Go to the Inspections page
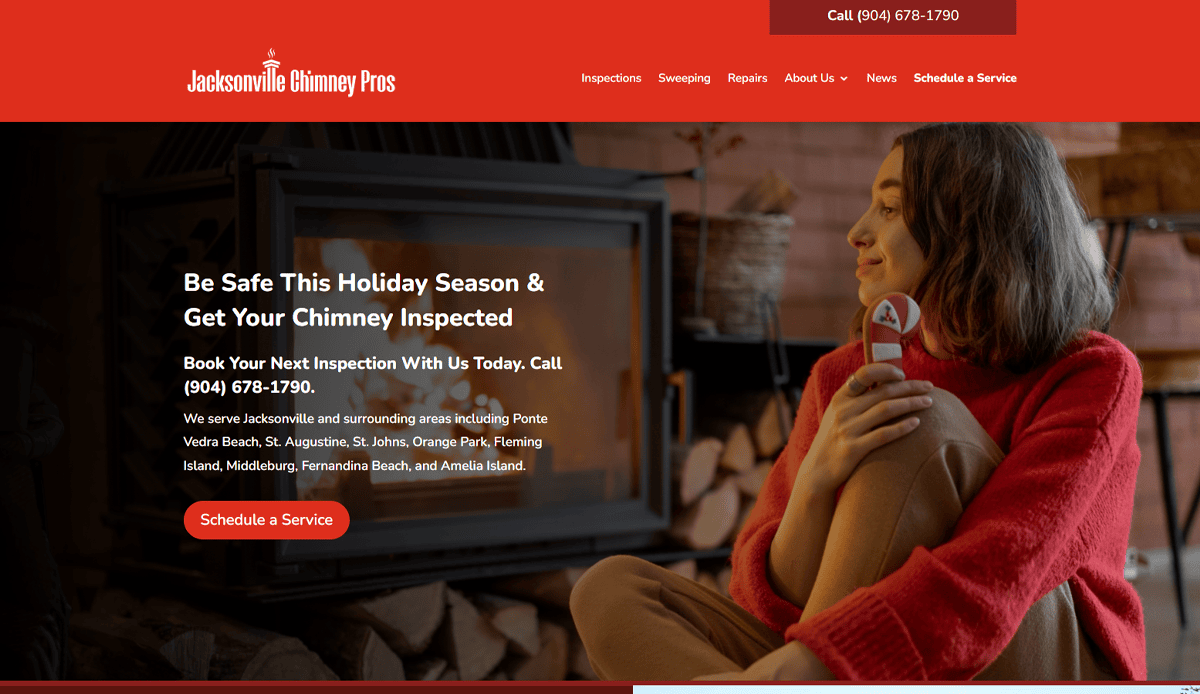 point(611,78)
